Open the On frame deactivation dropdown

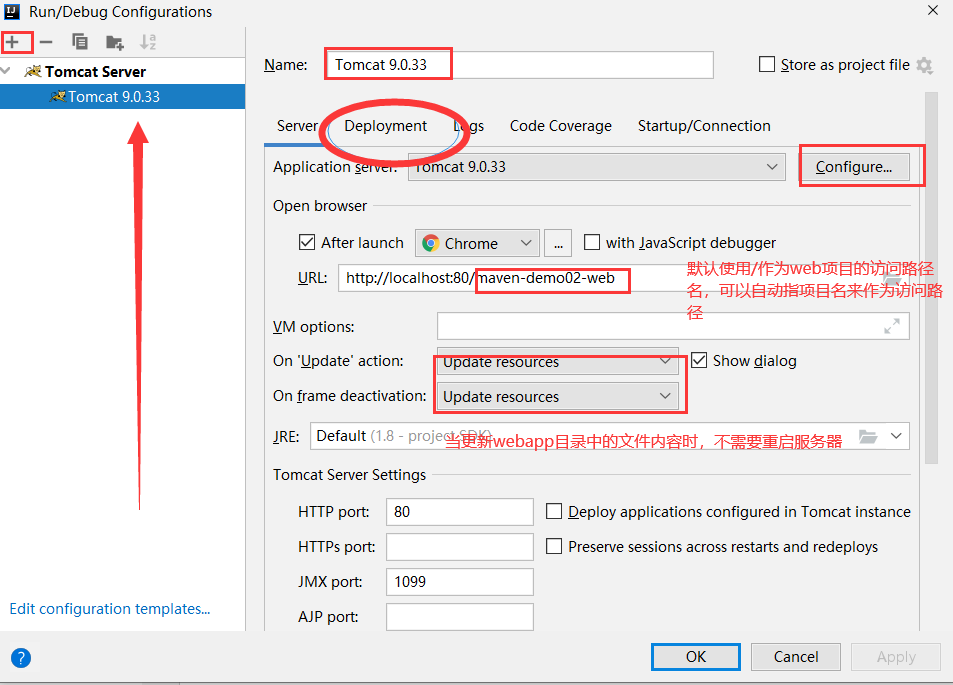tap(557, 396)
